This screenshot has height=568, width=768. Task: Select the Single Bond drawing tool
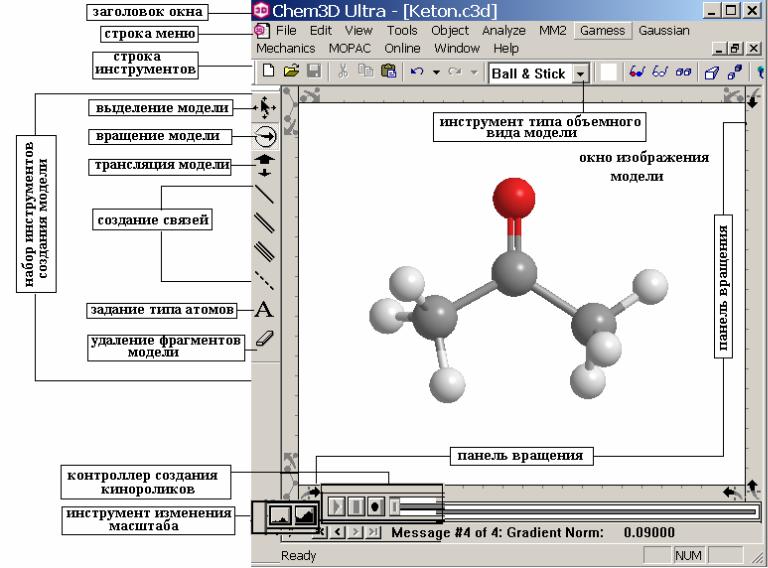coord(264,194)
